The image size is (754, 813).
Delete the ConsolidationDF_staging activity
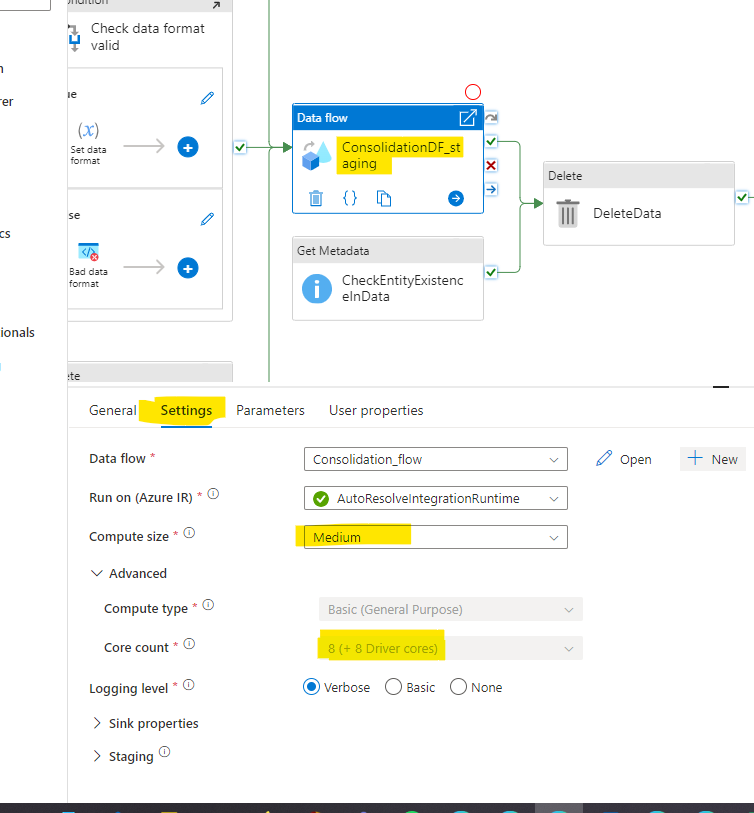(314, 198)
